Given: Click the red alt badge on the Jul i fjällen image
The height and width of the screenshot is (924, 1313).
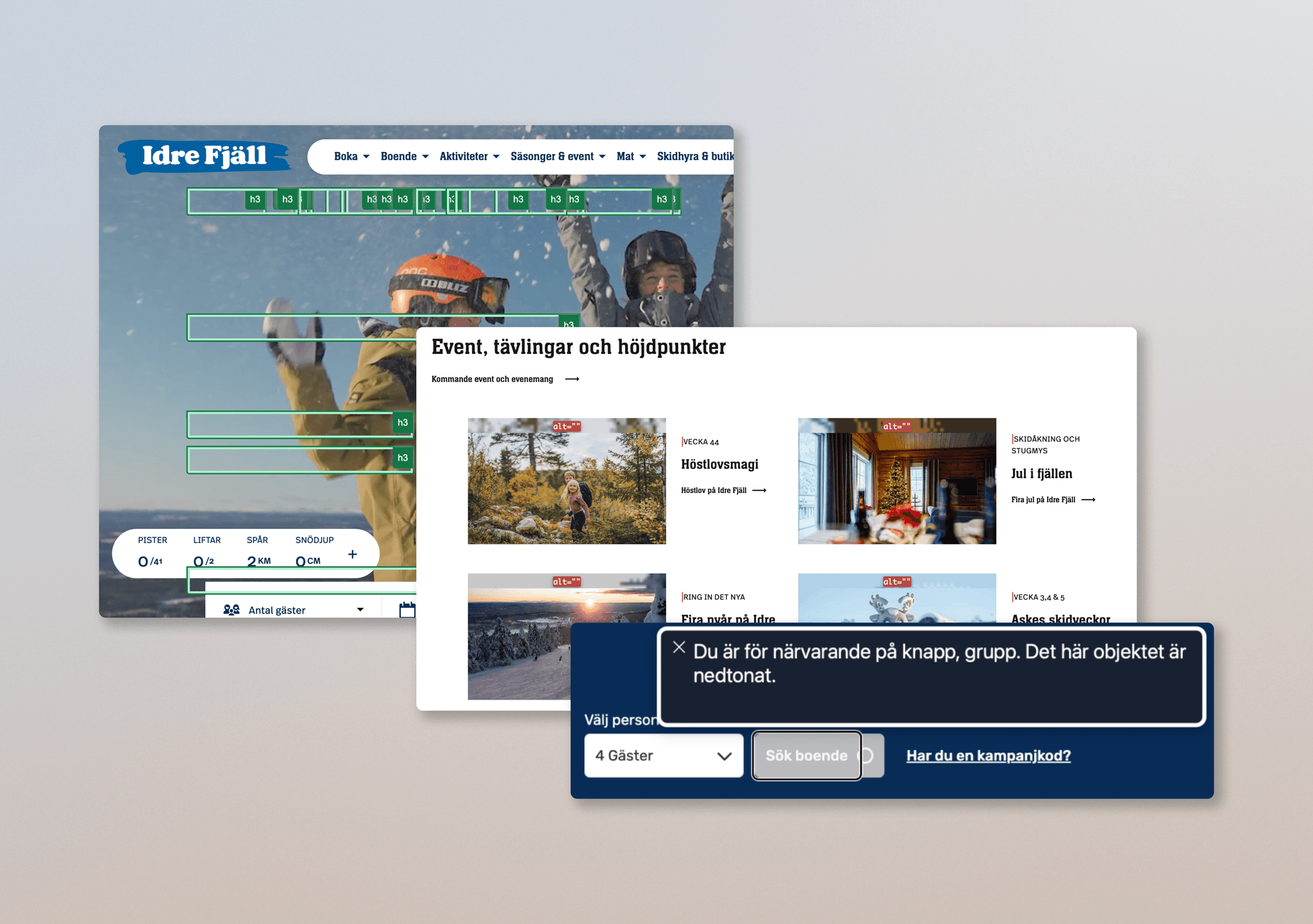Looking at the screenshot, I should coord(896,424).
